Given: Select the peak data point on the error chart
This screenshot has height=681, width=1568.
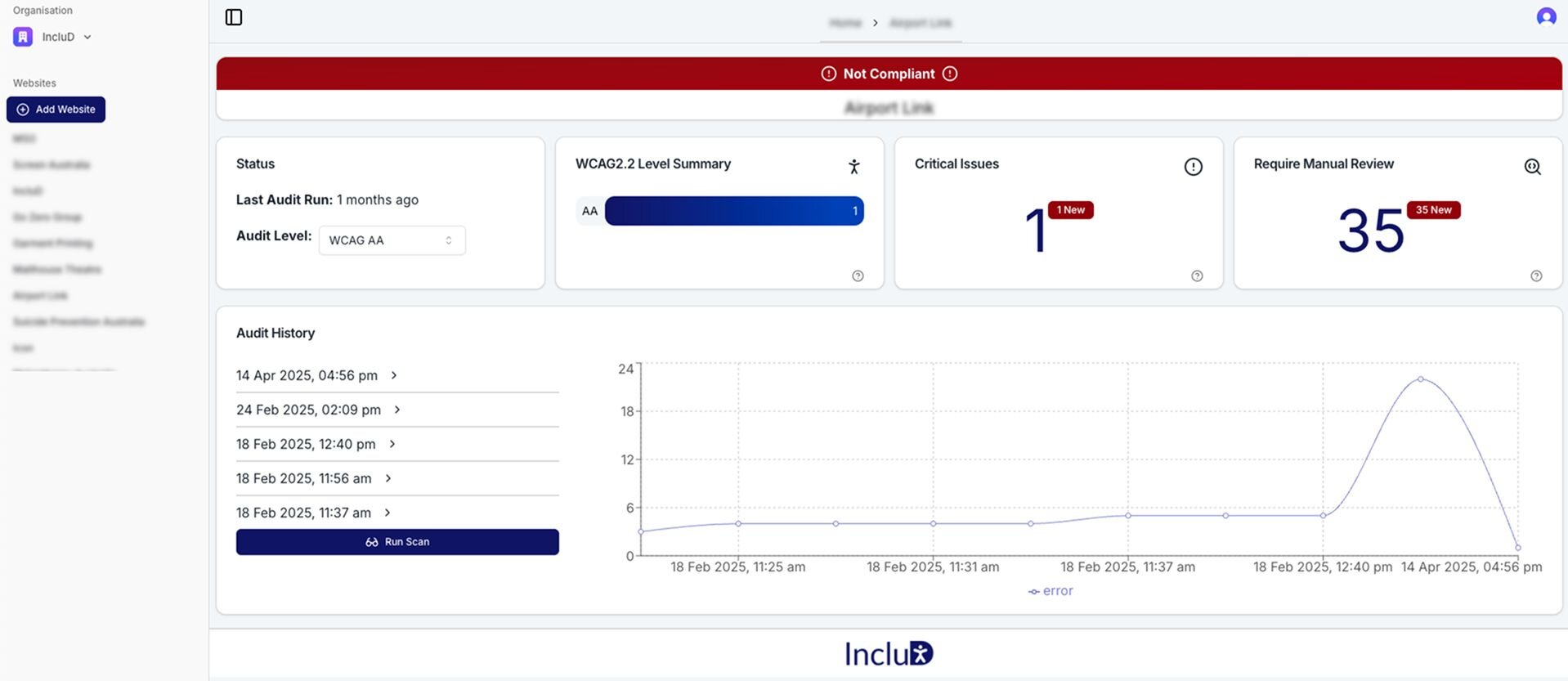Looking at the screenshot, I should tap(1421, 379).
